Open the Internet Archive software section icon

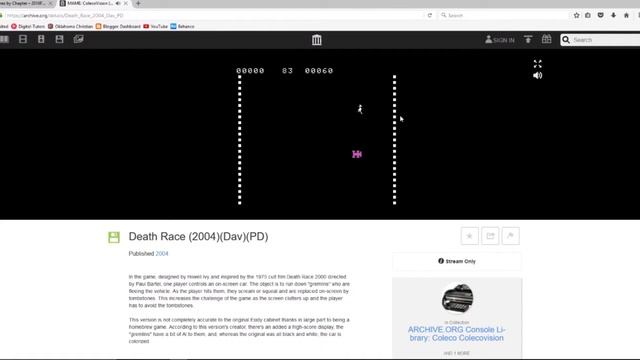tap(60, 39)
